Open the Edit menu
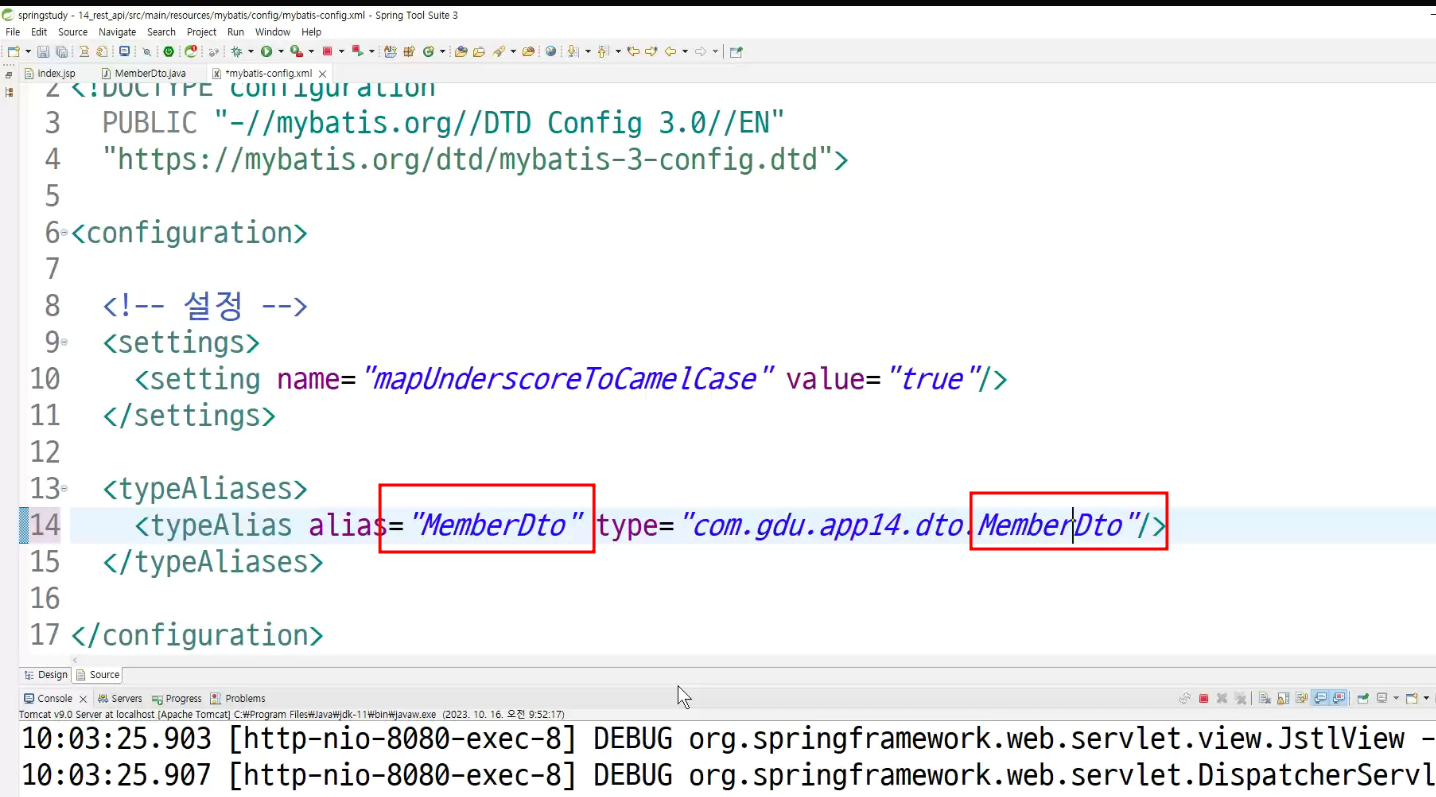 (39, 32)
